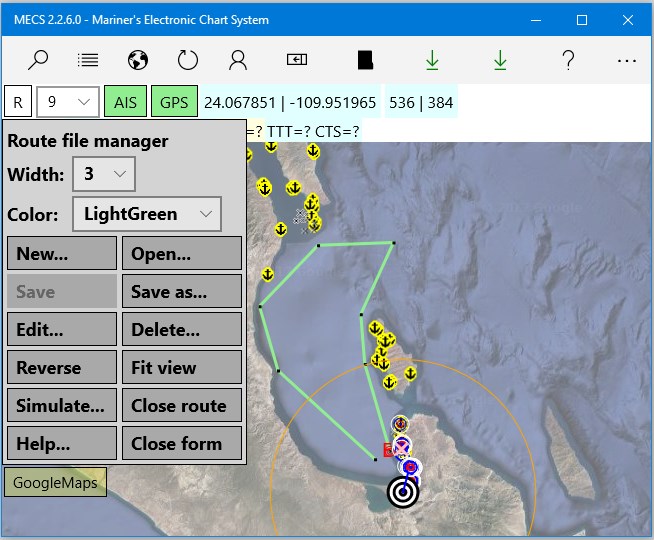Click the Close route button
This screenshot has width=654, height=540.
click(182, 405)
